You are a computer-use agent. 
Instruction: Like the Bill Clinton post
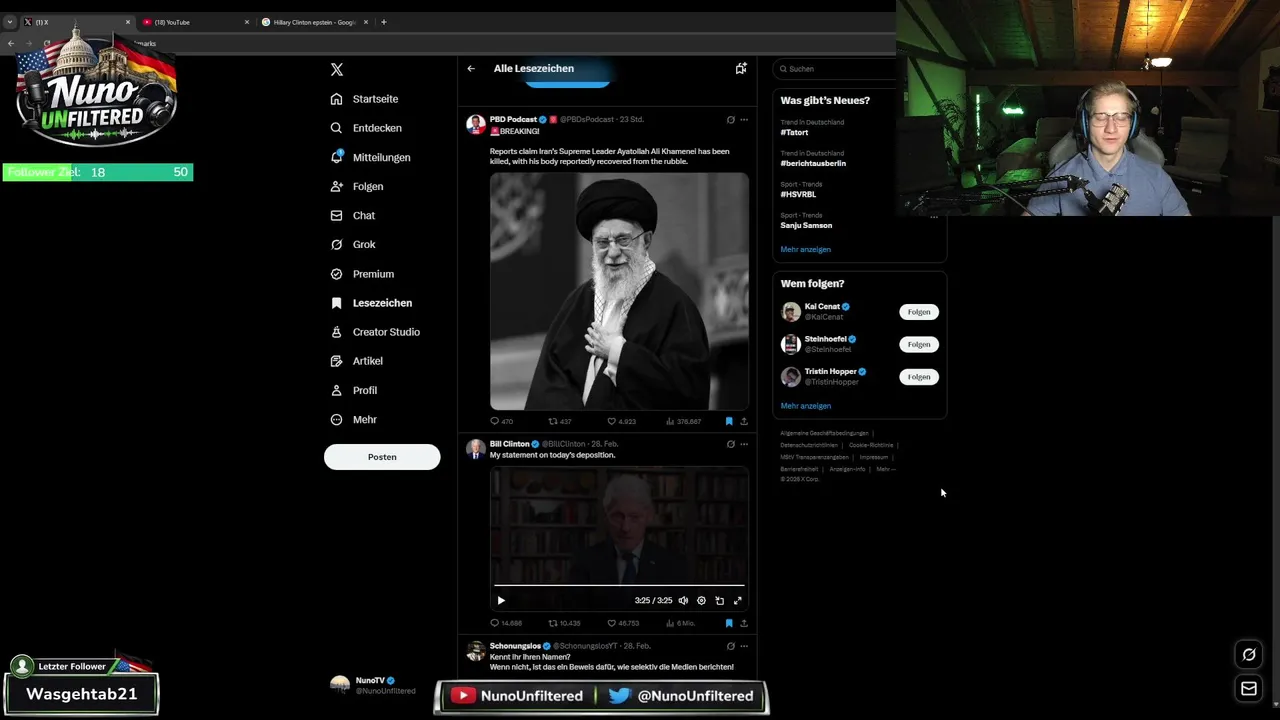[623, 623]
